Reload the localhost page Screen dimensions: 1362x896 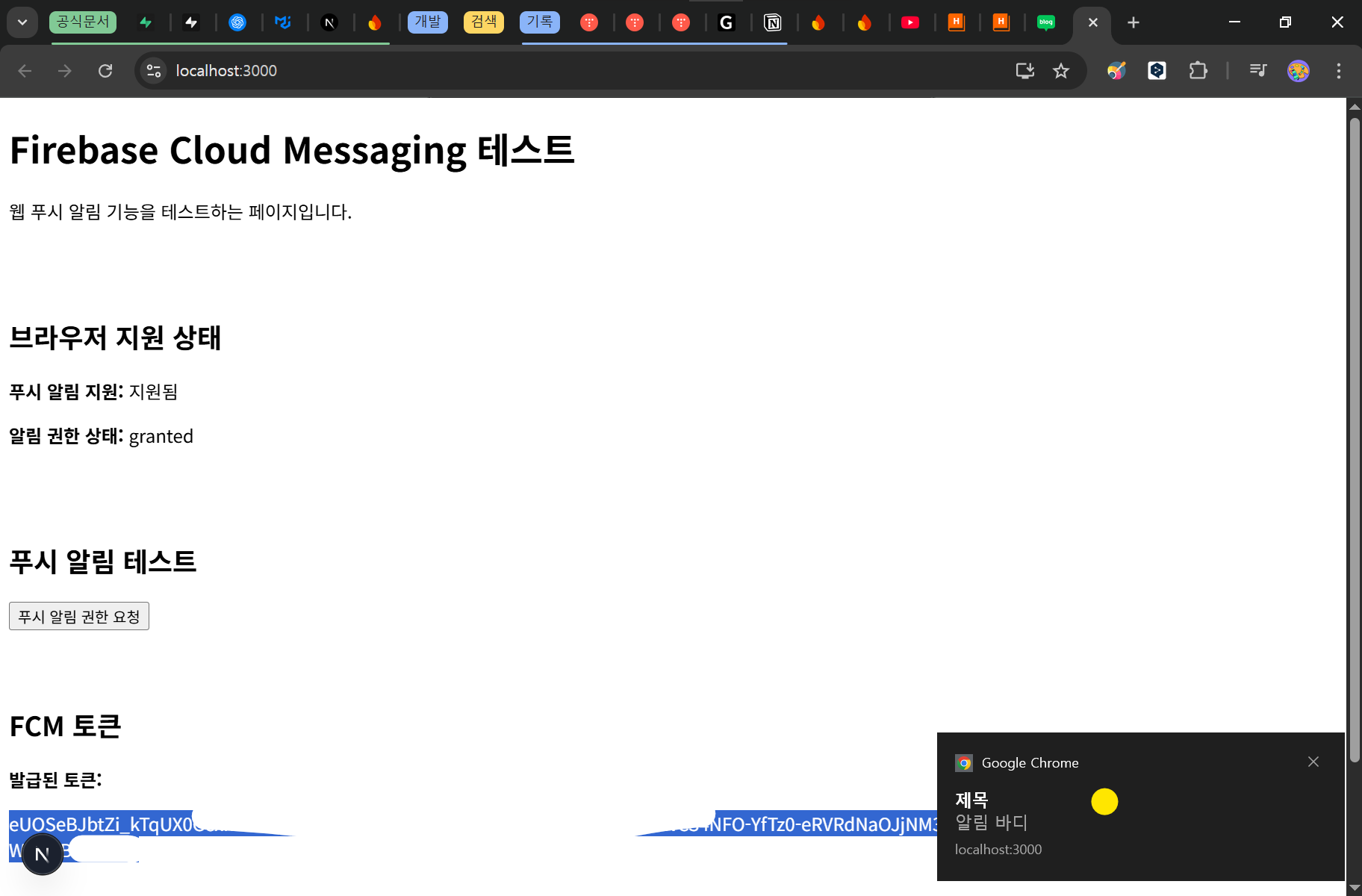pos(105,71)
